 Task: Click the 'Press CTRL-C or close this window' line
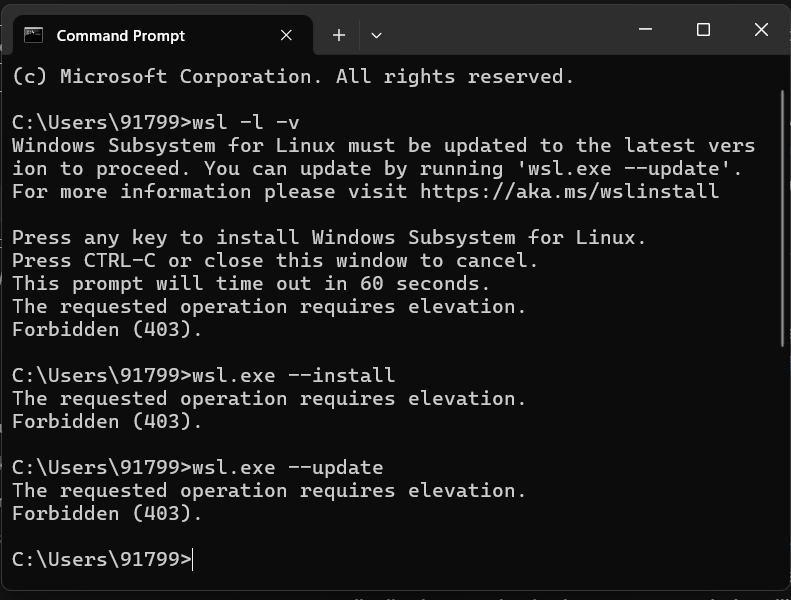275,261
